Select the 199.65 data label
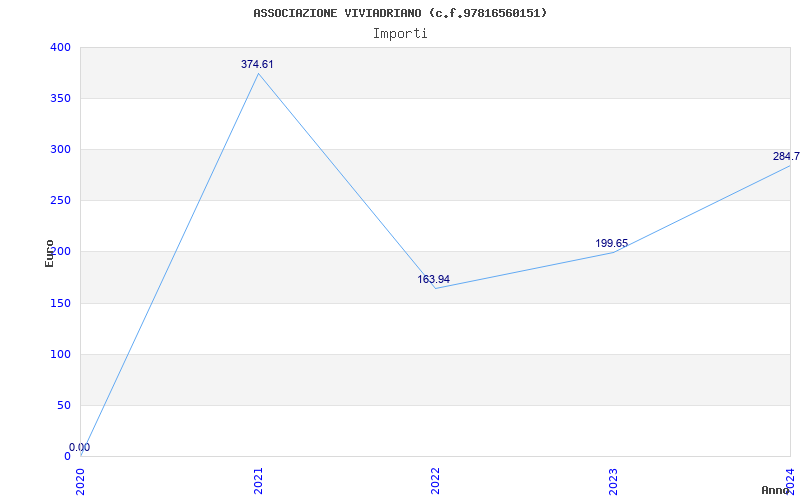 611,243
